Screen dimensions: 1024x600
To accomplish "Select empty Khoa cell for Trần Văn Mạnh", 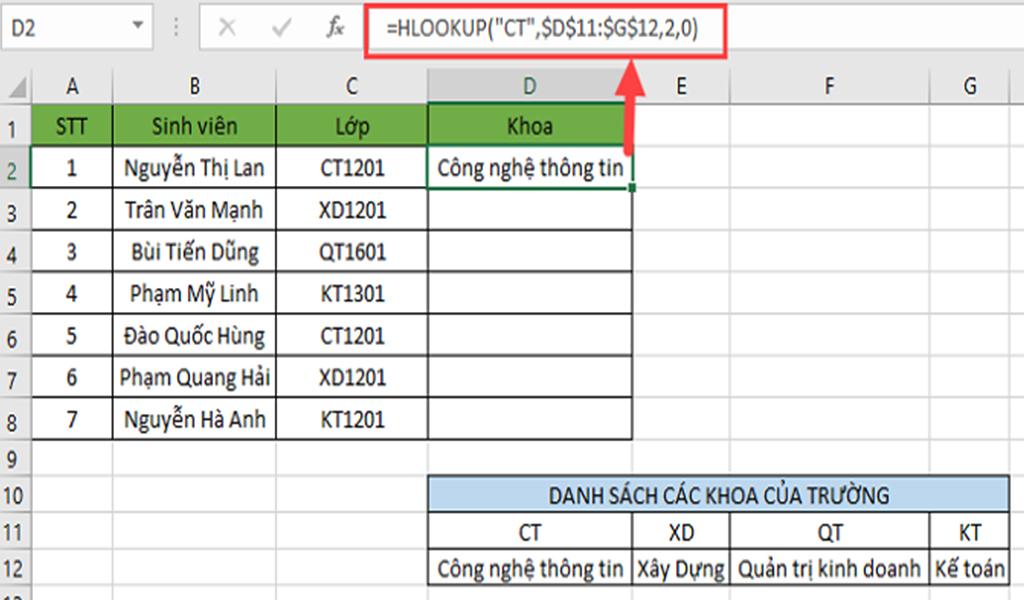I will 530,210.
